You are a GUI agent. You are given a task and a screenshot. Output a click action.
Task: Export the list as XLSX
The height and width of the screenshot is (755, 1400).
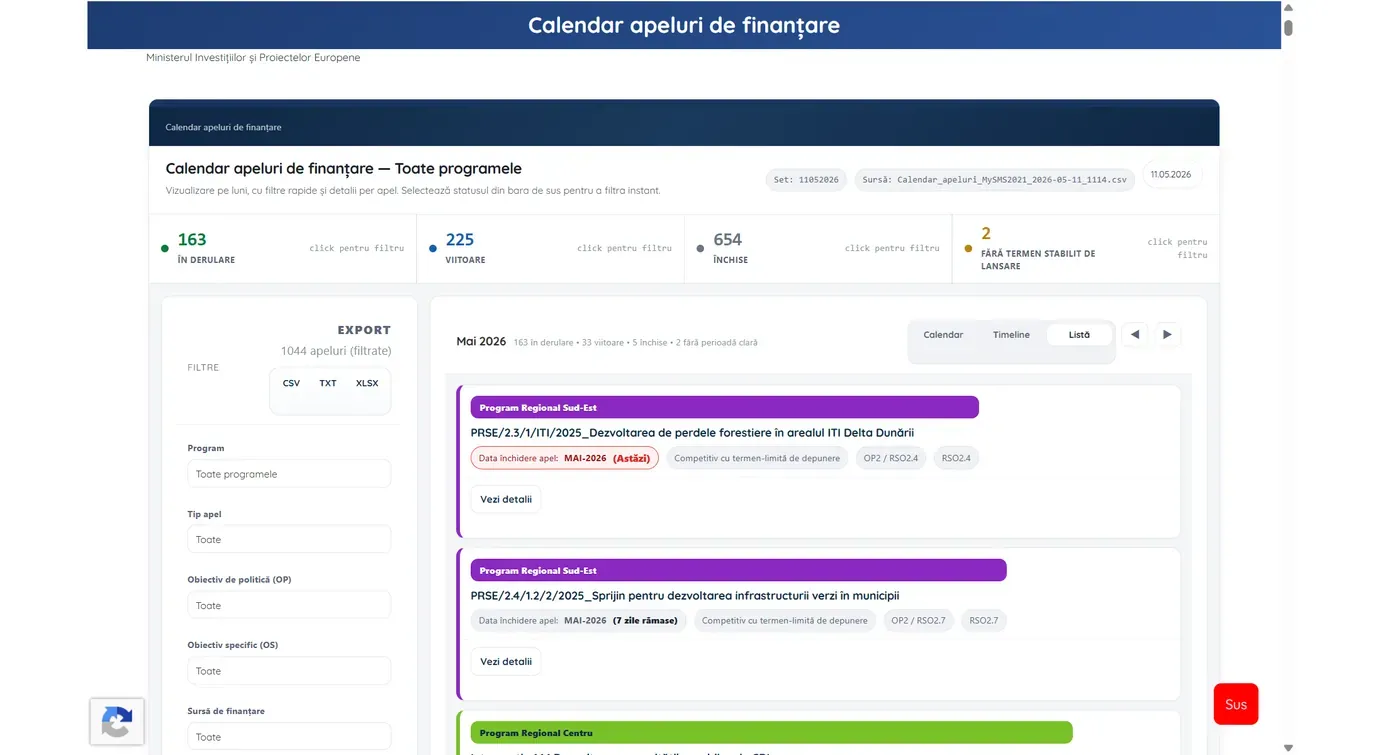(367, 383)
